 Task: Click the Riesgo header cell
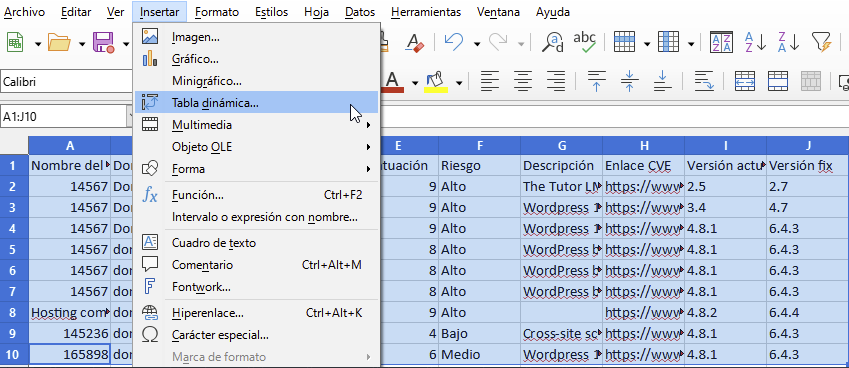click(479, 166)
